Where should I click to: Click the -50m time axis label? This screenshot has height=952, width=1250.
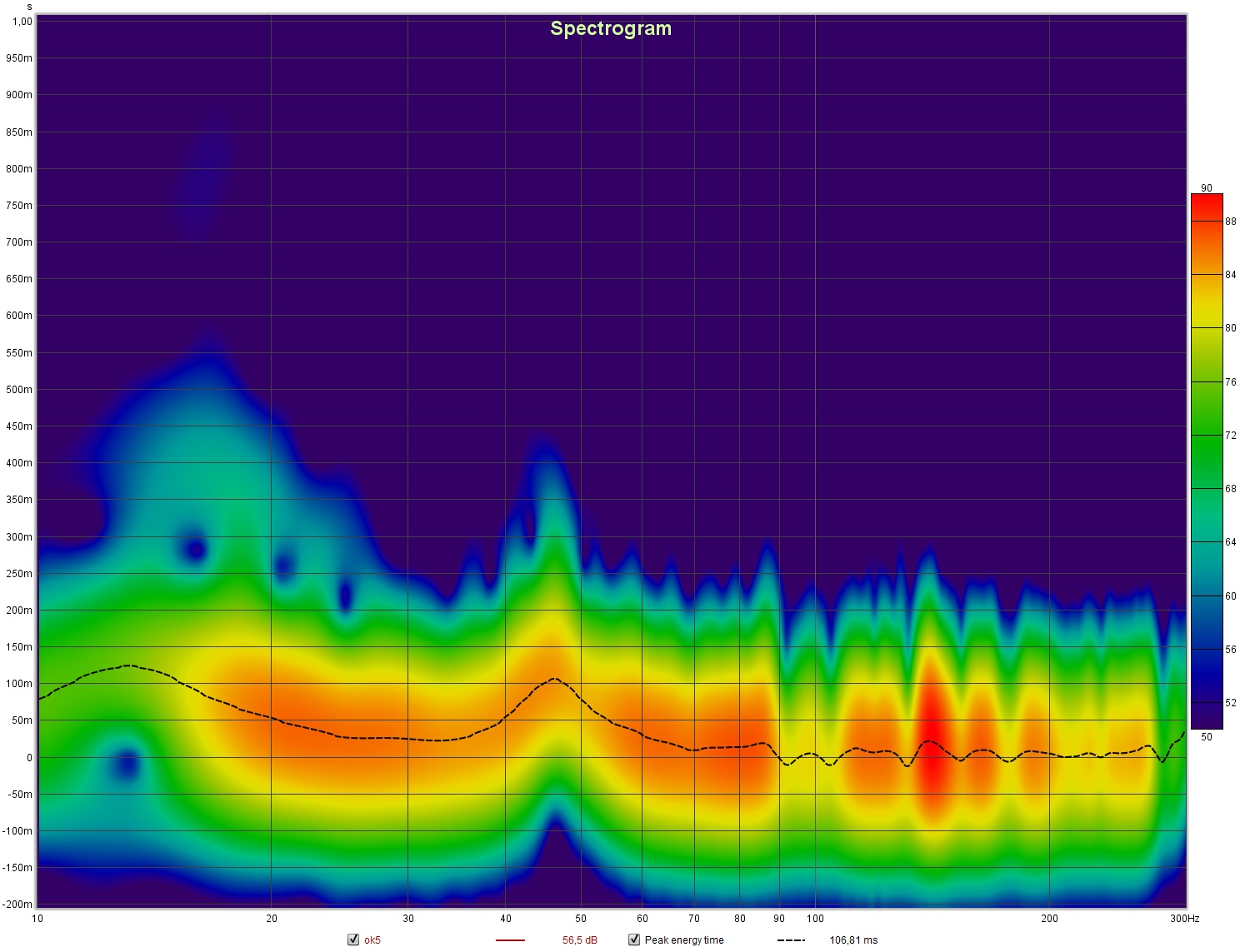pos(19,794)
